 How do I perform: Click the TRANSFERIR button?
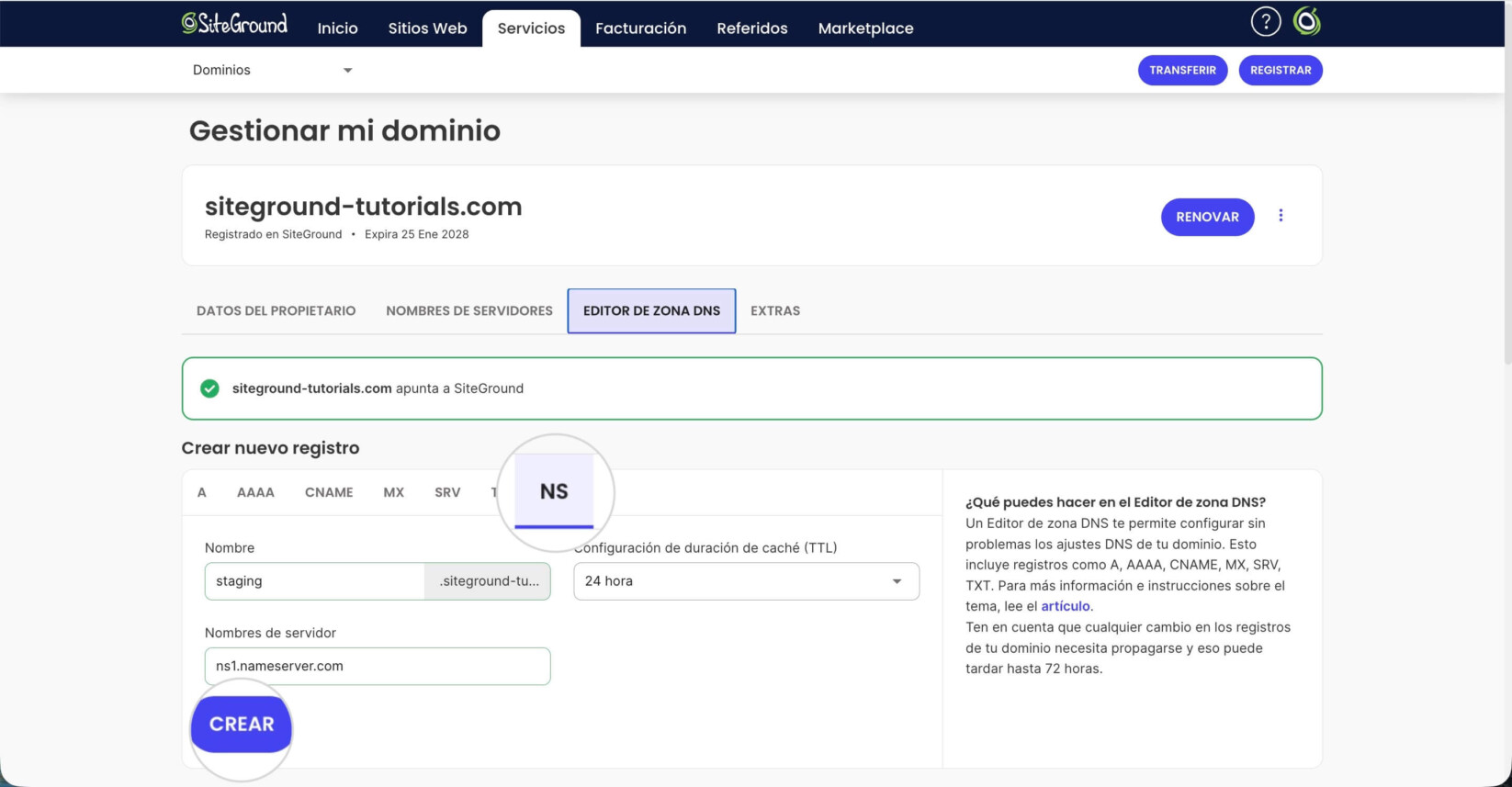[1182, 70]
